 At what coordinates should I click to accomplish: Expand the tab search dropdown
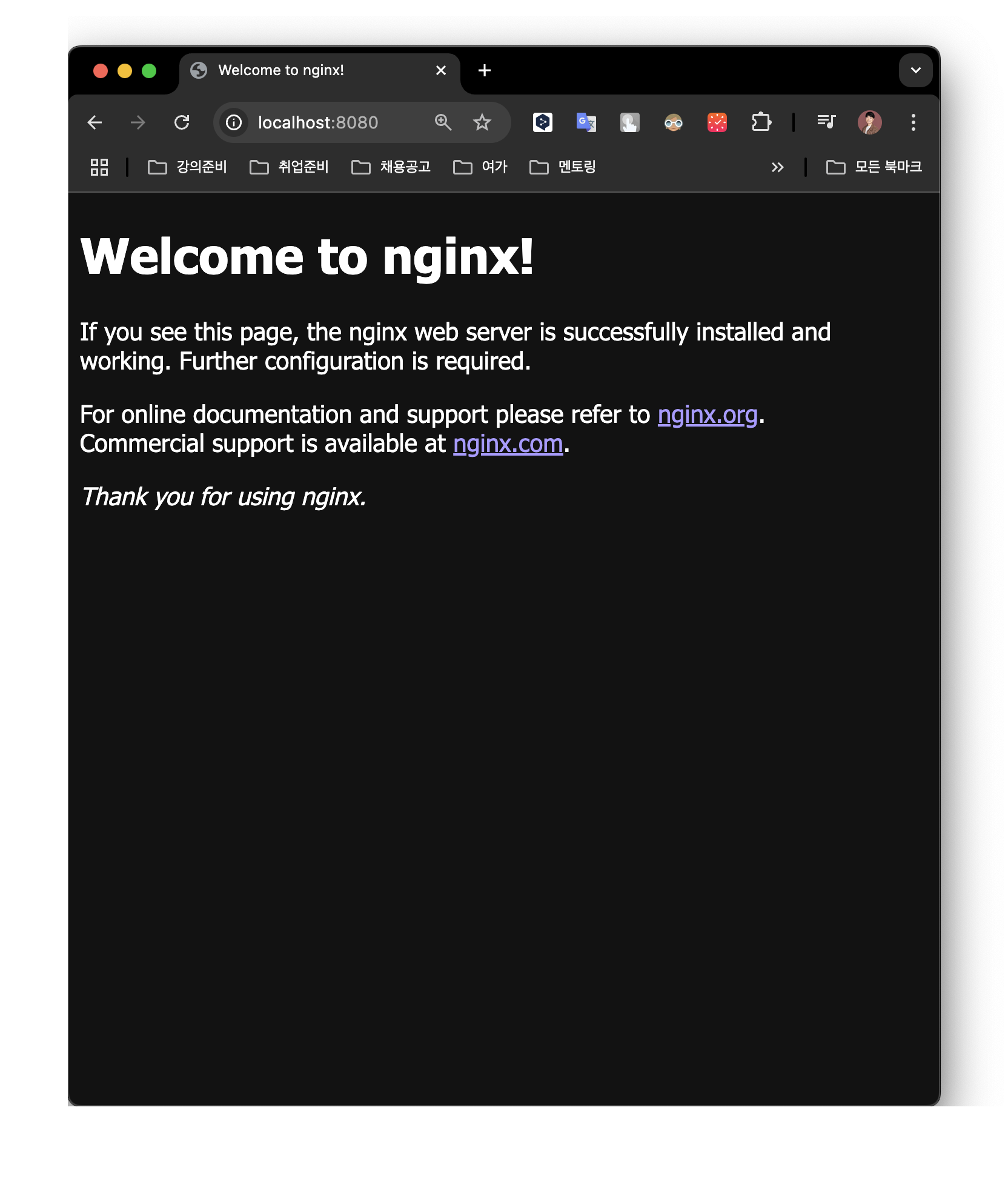pos(916,71)
